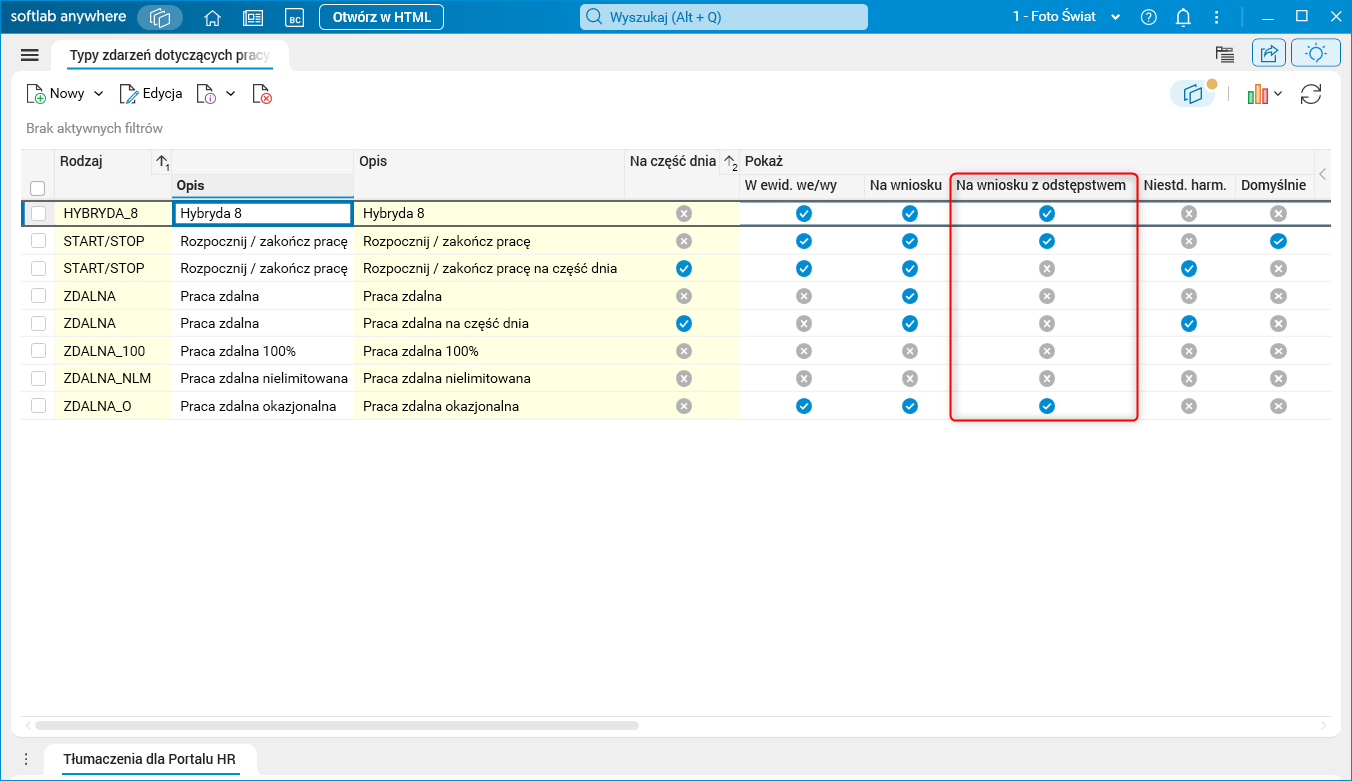
Task: Toggle W ewid. we/wy for ZDALNA_NLM
Action: pyautogui.click(x=804, y=378)
